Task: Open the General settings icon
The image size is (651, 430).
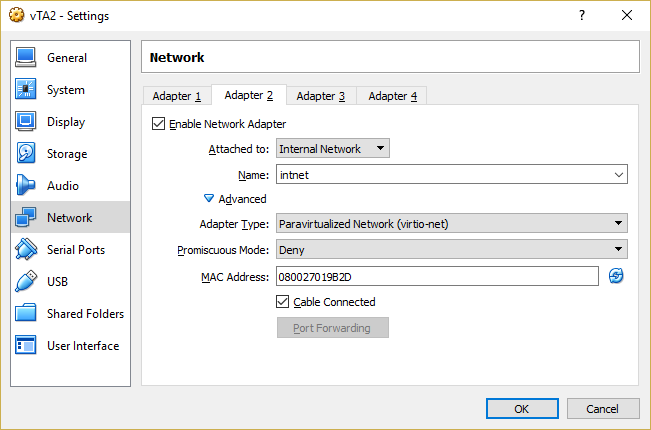Action: point(26,57)
